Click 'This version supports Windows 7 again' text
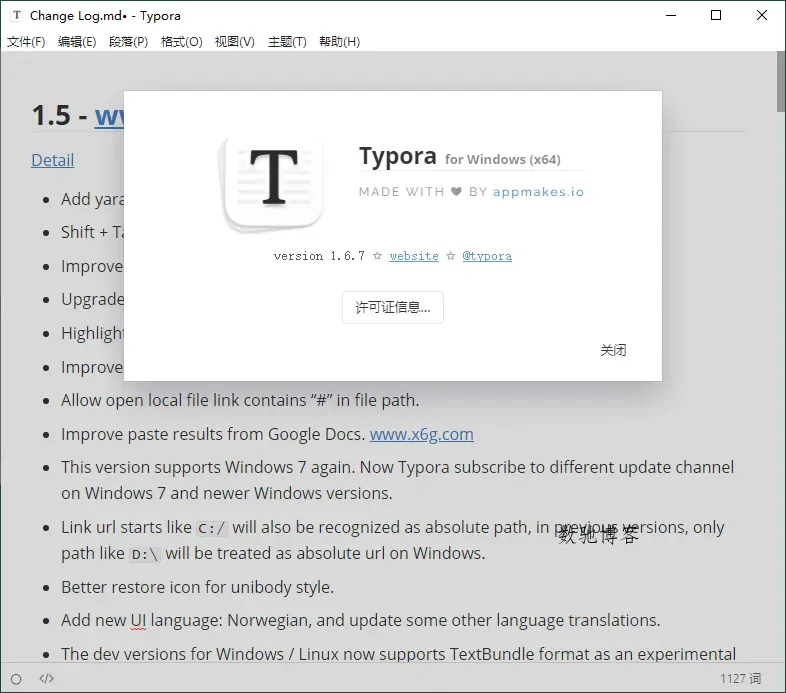Viewport: 786px width, 693px height. tap(208, 467)
